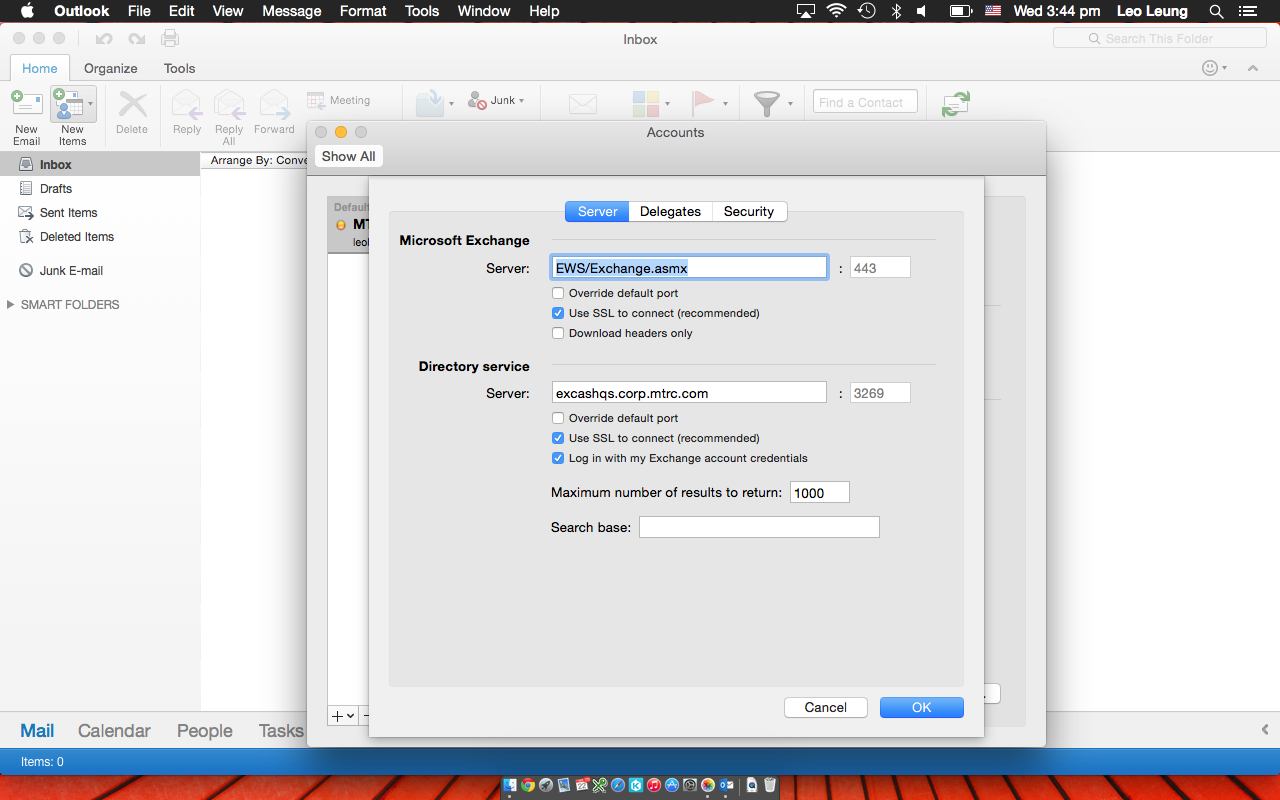Viewport: 1280px width, 800px height.
Task: Open Safari from the Dock
Action: pos(618,786)
